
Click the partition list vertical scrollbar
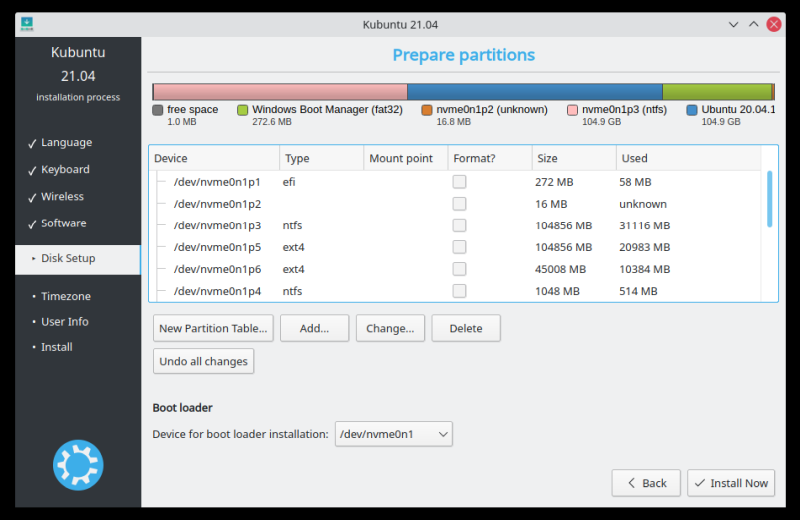tap(769, 199)
